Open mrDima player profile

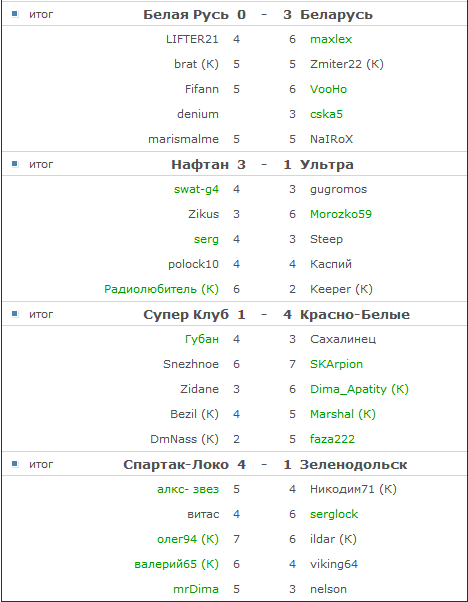(196, 589)
